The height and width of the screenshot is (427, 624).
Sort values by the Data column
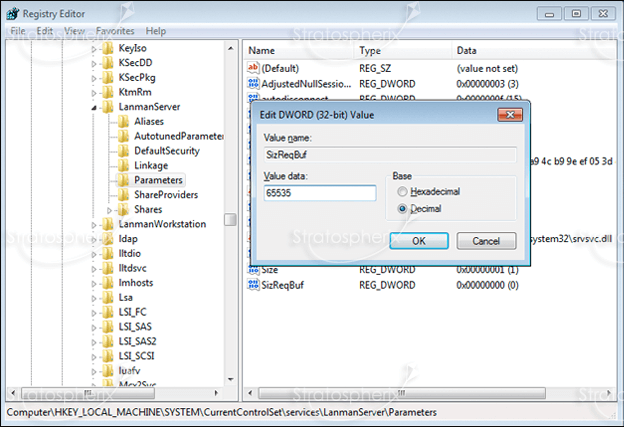pos(534,51)
